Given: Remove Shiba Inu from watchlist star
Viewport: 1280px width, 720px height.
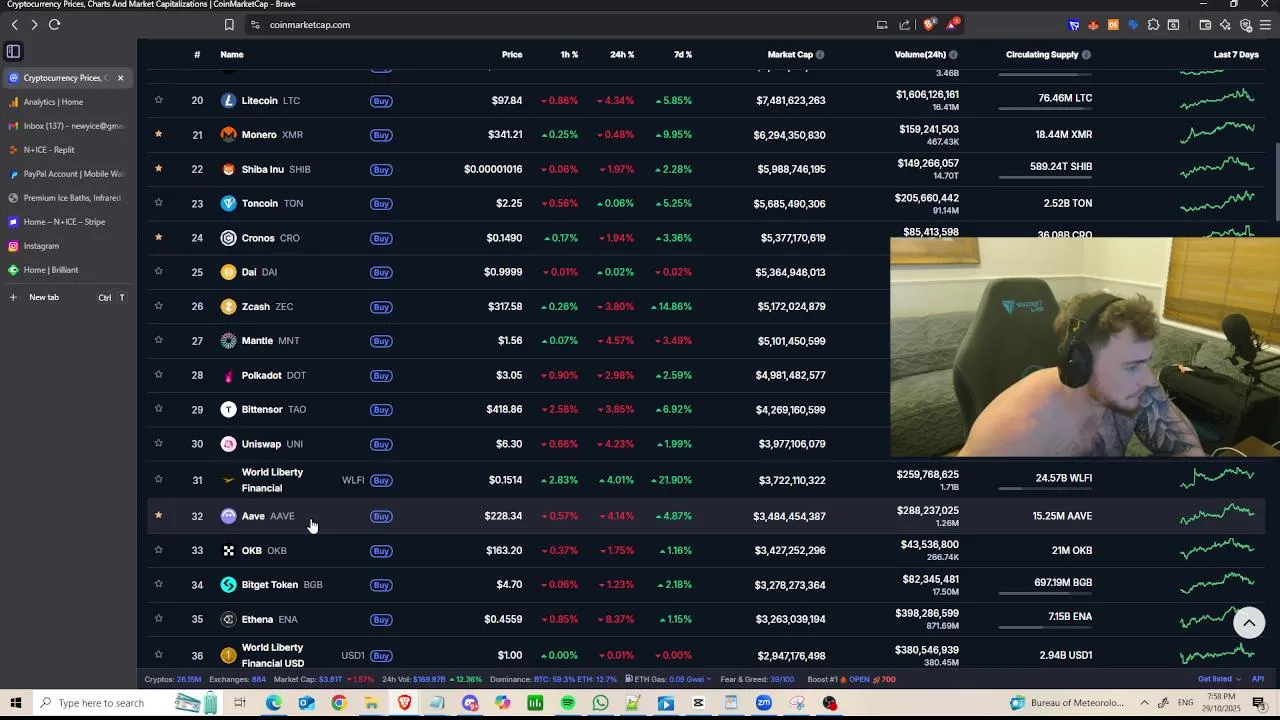Looking at the screenshot, I should tap(158, 169).
